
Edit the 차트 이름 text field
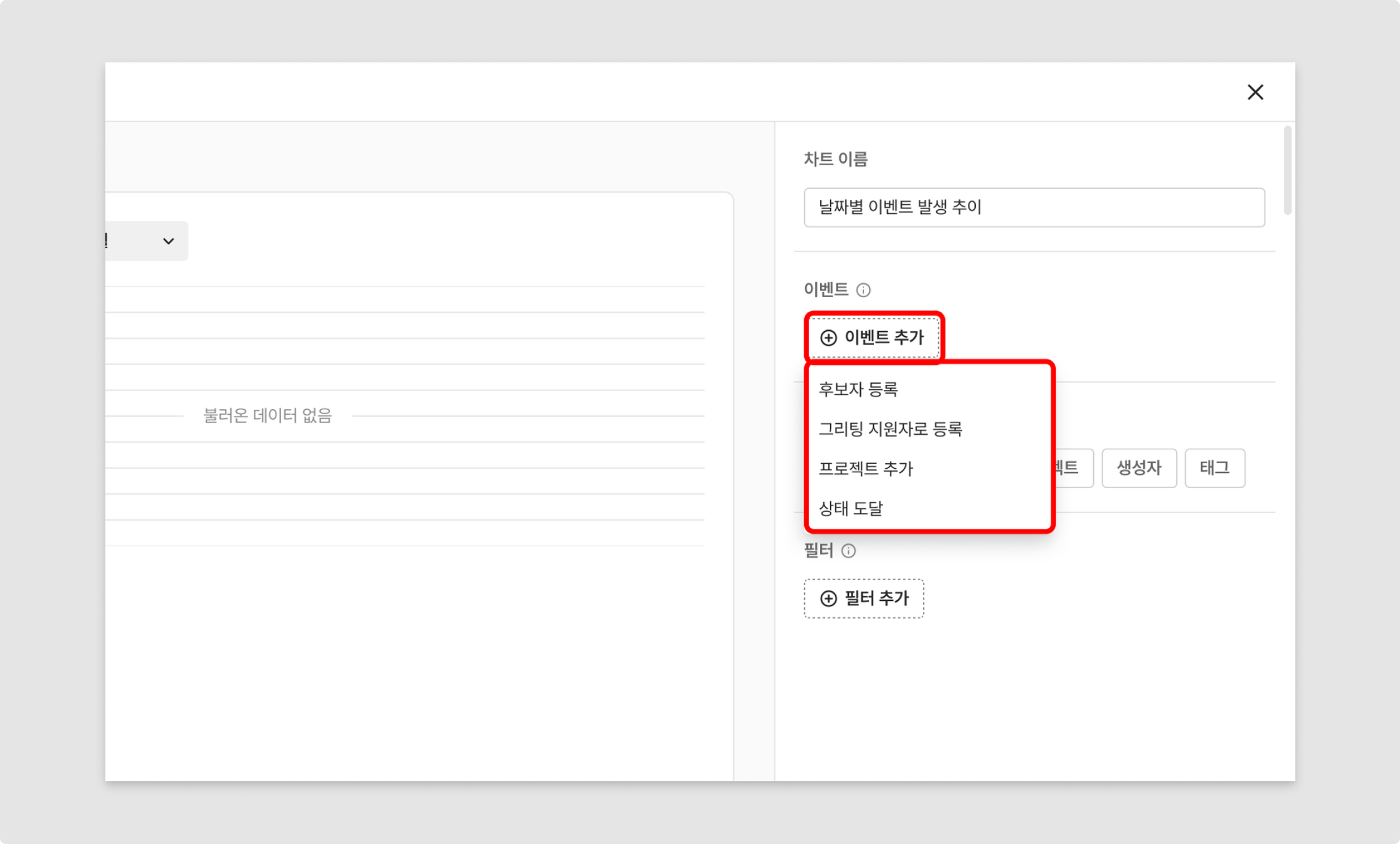[x=1033, y=207]
